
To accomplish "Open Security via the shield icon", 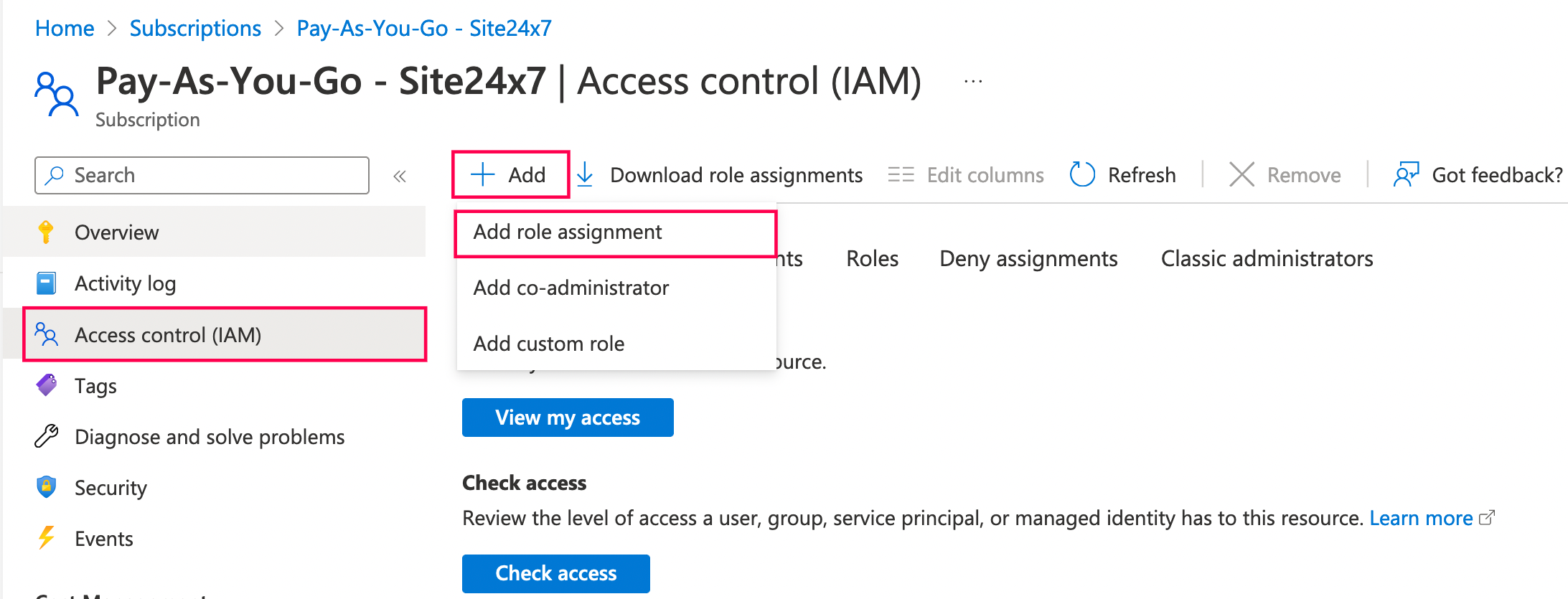I will [x=46, y=487].
